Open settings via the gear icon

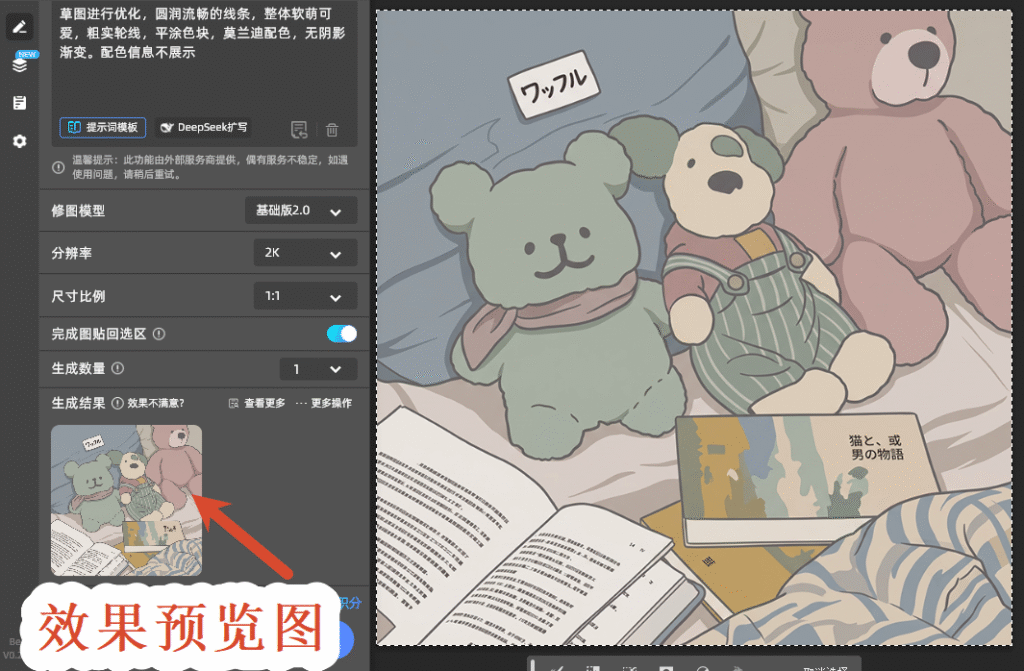point(20,141)
